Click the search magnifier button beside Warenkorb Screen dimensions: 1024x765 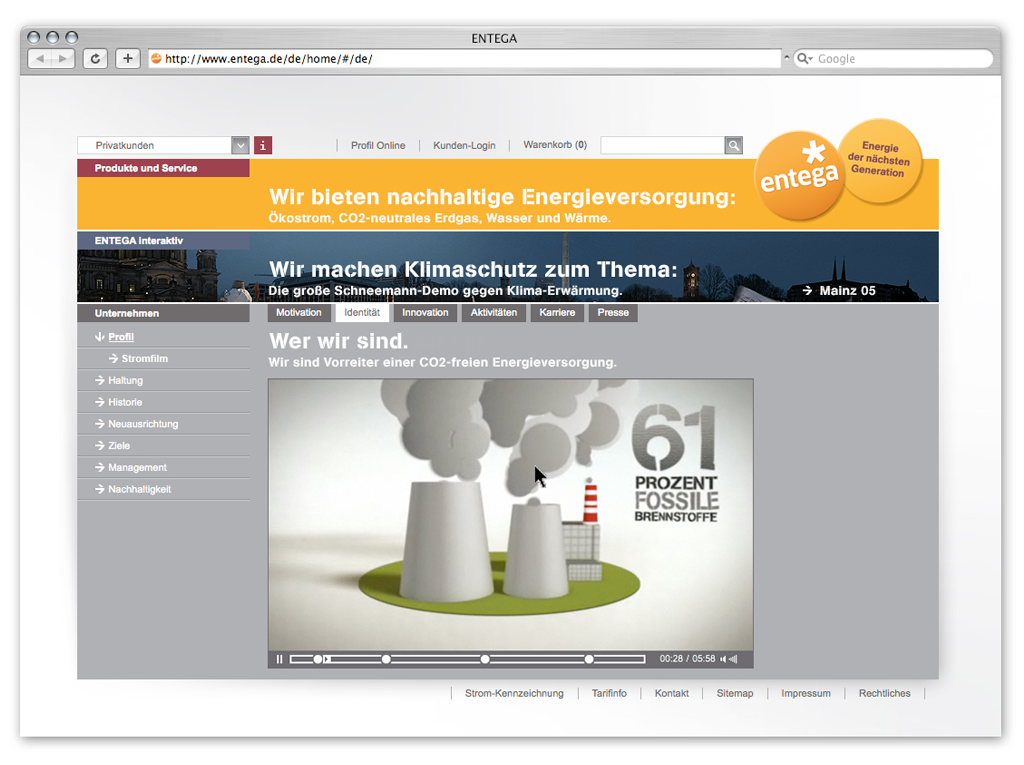click(734, 146)
